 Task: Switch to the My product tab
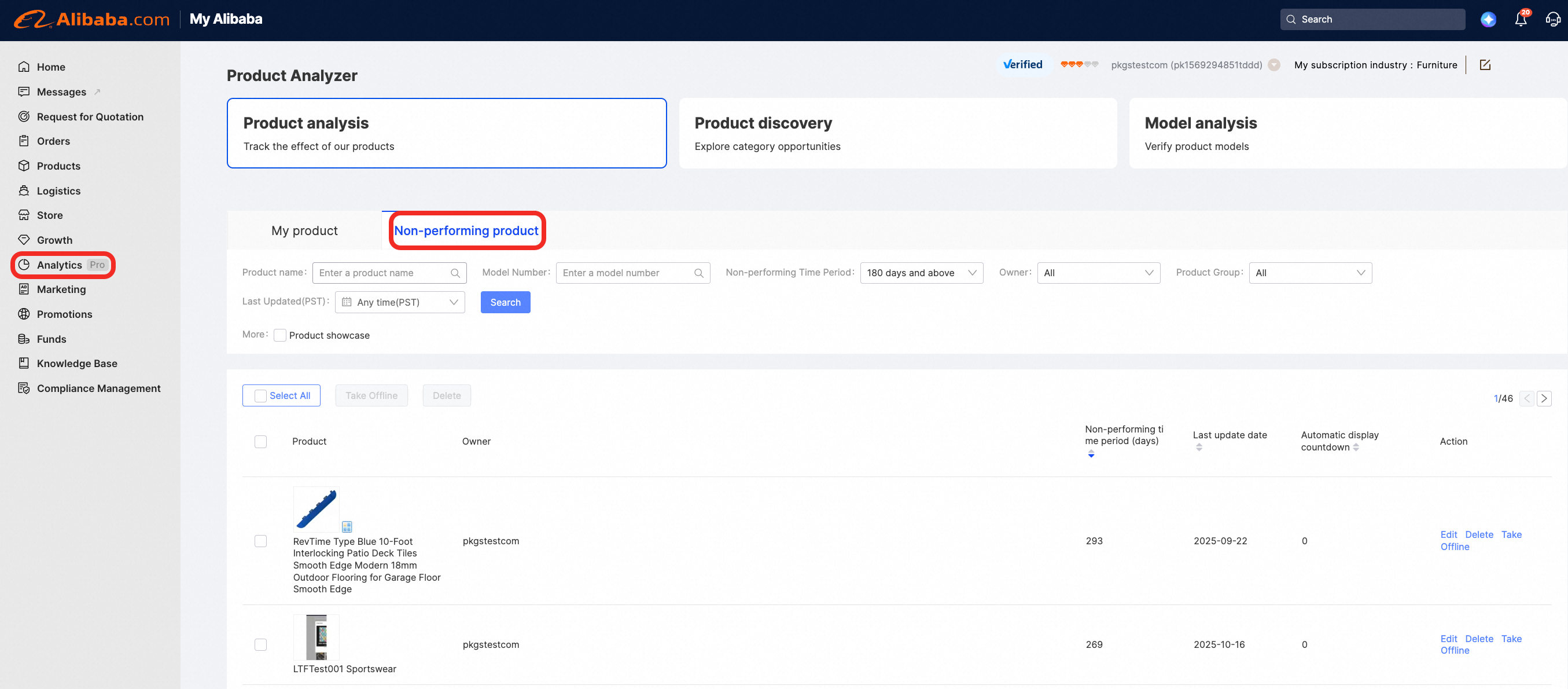click(304, 230)
